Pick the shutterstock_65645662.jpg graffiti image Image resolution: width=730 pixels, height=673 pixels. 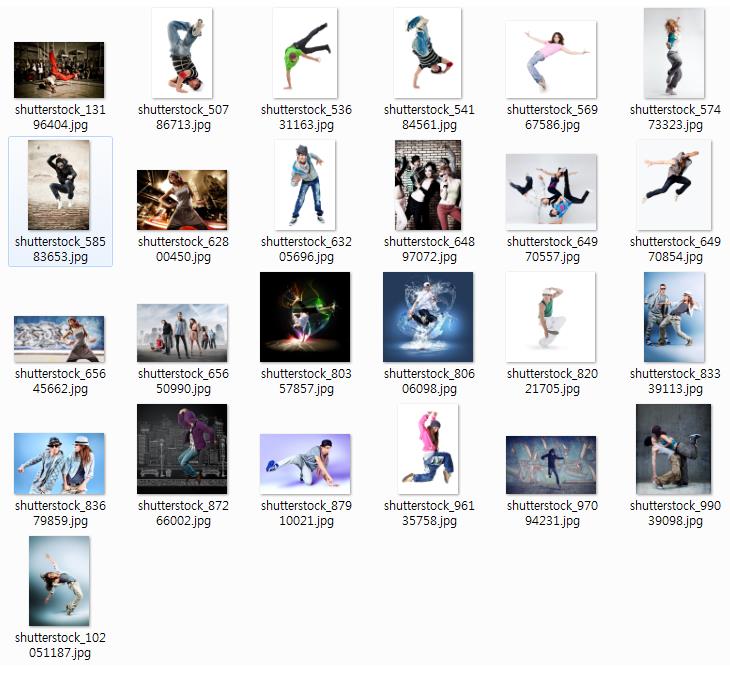tap(59, 339)
